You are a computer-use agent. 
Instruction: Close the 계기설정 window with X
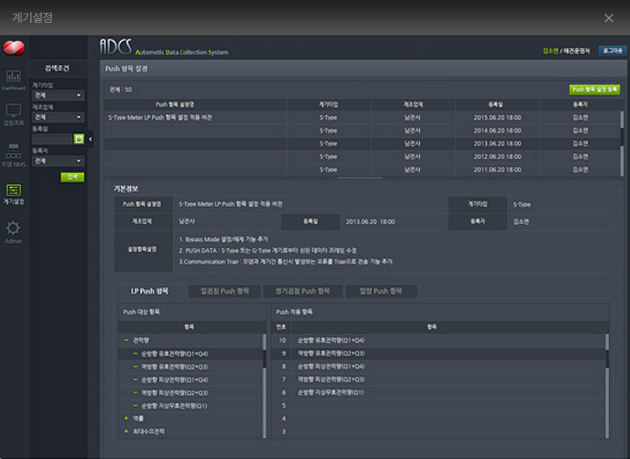[x=609, y=18]
